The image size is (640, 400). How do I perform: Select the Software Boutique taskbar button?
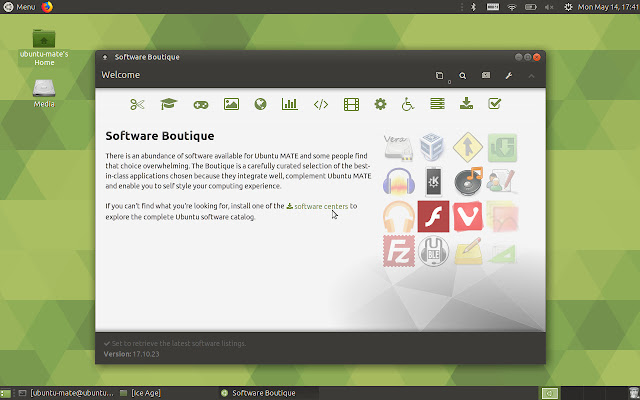[269, 393]
